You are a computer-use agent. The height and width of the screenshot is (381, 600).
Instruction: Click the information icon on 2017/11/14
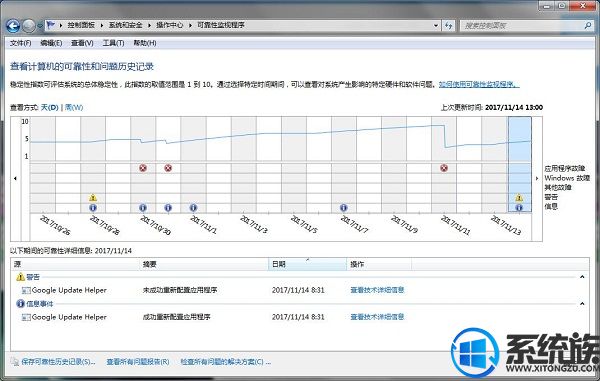[x=519, y=208]
